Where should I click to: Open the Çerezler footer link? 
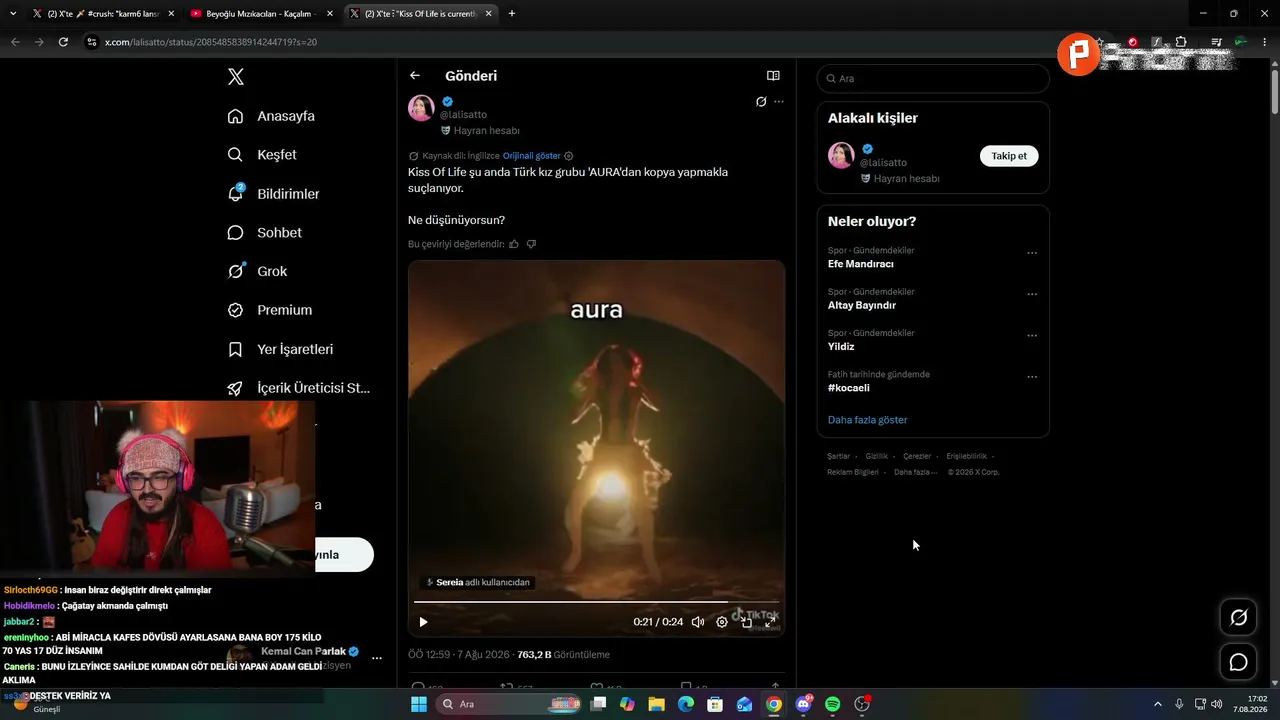(917, 456)
